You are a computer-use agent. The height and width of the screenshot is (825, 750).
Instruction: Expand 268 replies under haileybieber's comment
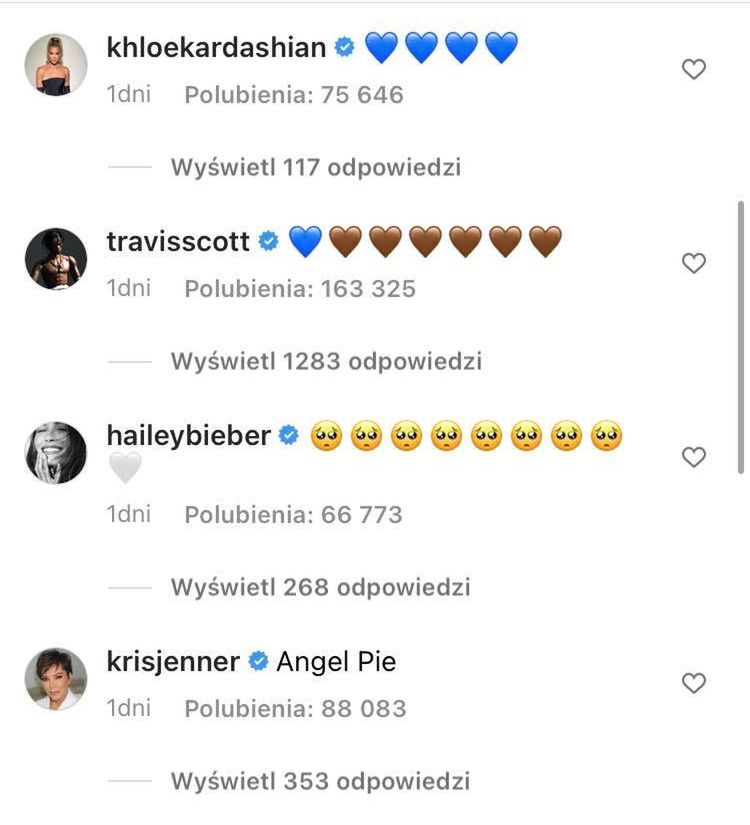pos(320,587)
